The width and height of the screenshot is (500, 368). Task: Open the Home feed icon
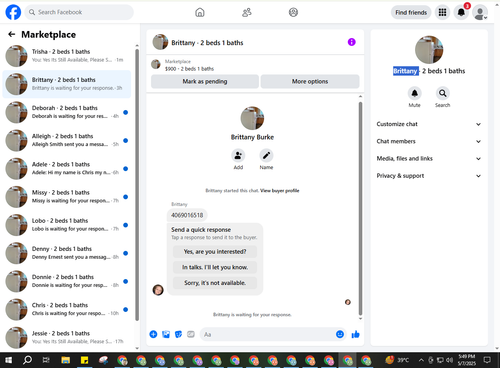[200, 12]
